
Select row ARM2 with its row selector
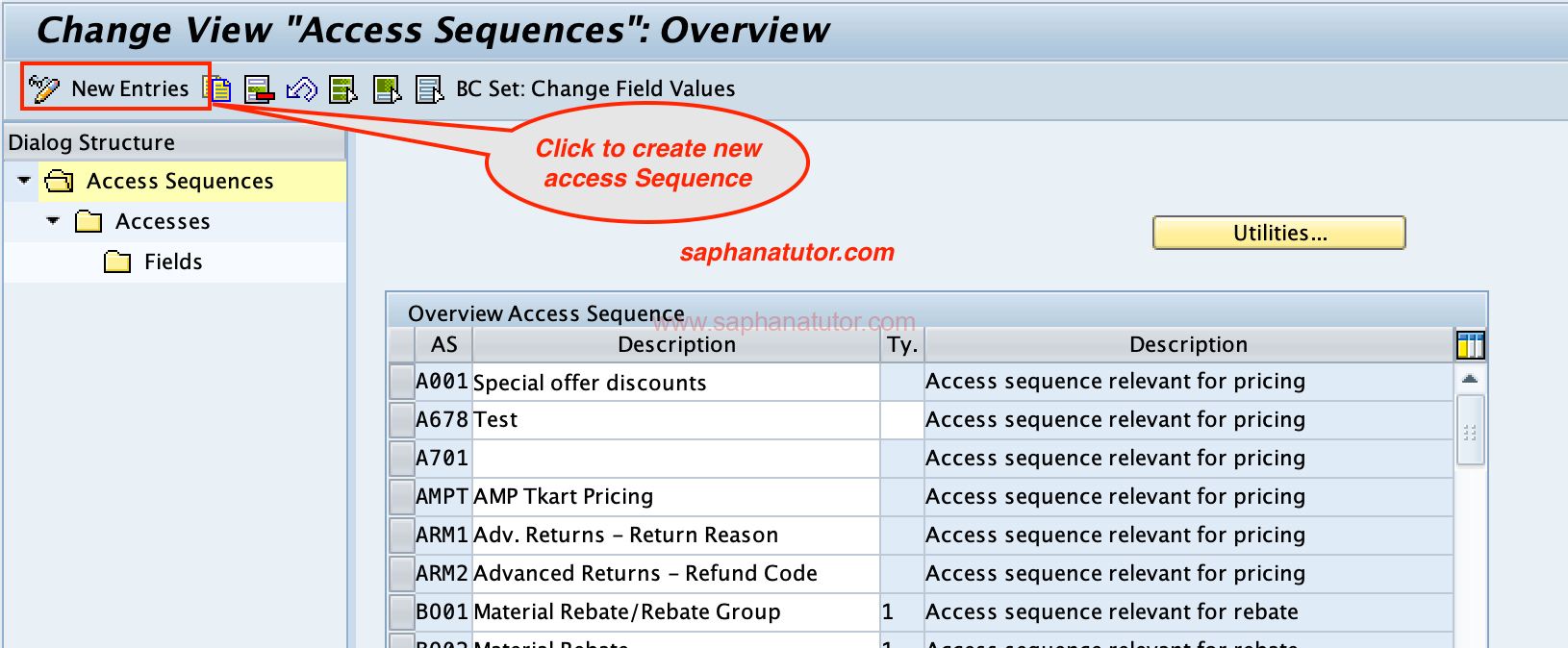pyautogui.click(x=401, y=574)
